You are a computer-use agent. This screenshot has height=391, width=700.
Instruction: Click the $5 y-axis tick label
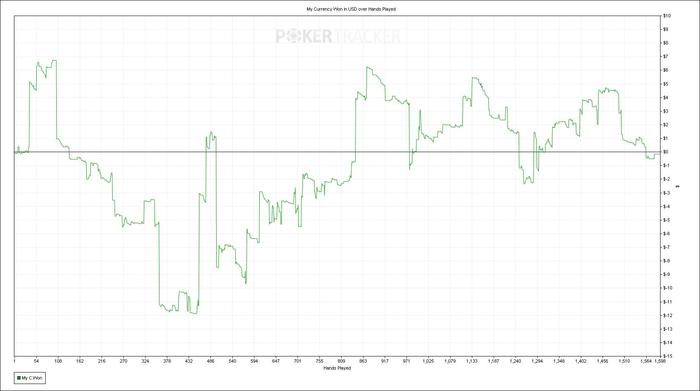(x=665, y=84)
